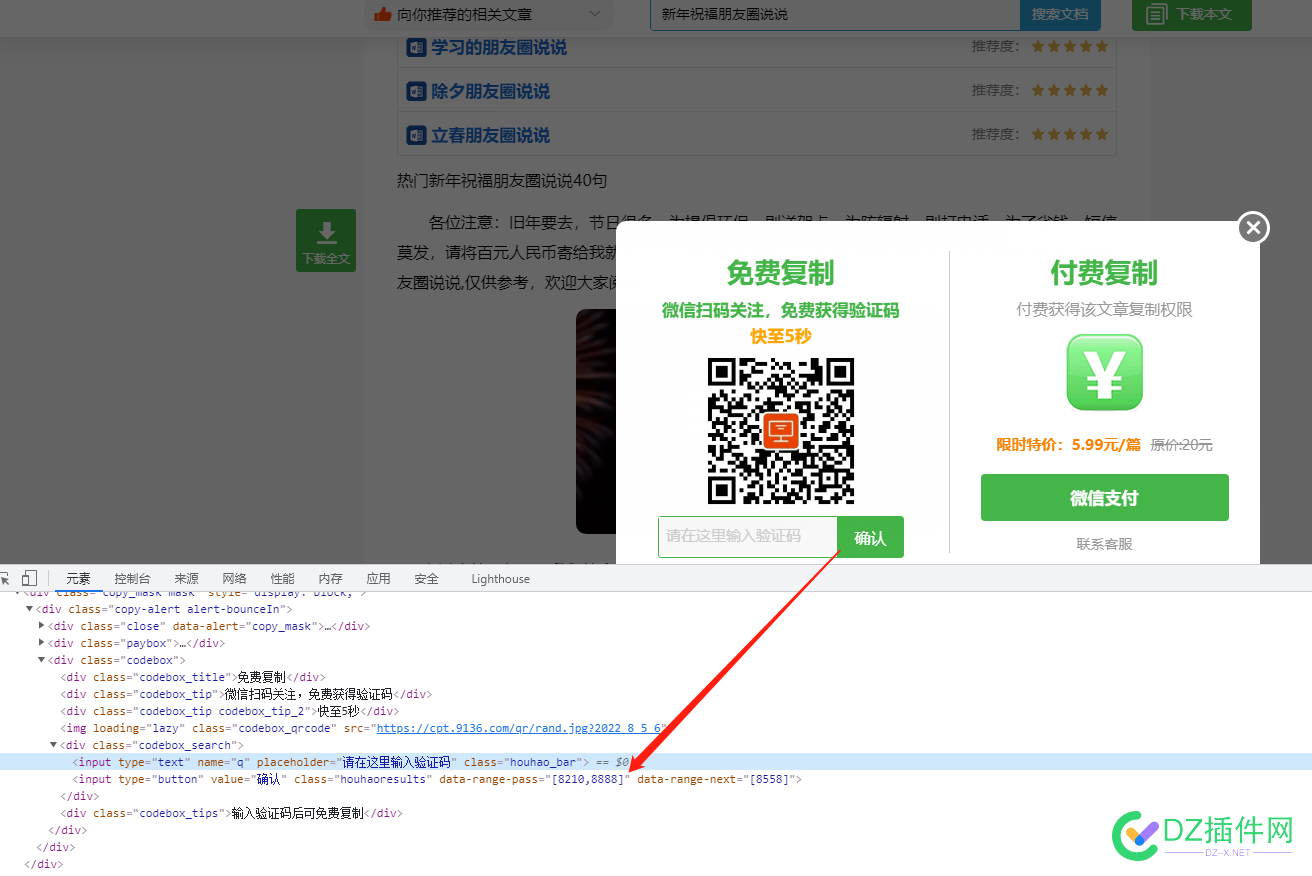The width and height of the screenshot is (1312, 876).
Task: Click the 热门新年祝福朋友圈说说40句 heading
Action: 502,181
